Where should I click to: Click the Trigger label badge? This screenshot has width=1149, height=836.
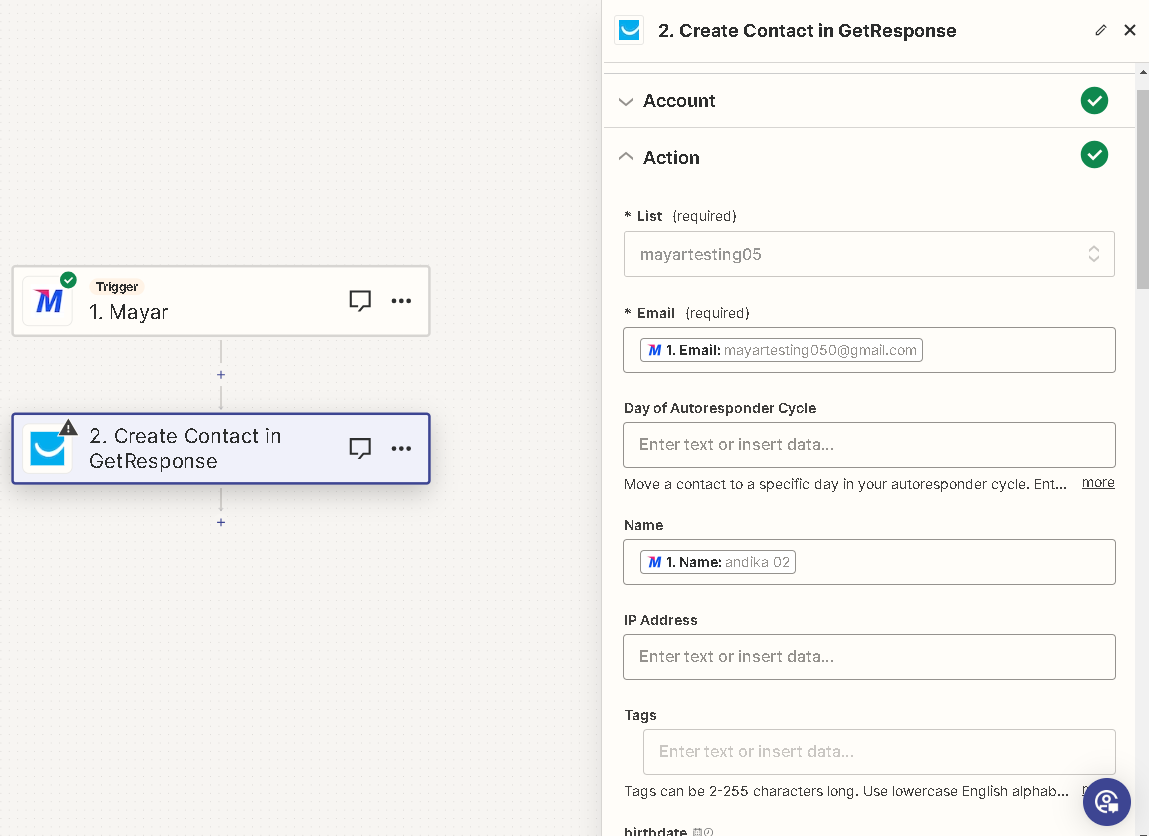(x=117, y=286)
